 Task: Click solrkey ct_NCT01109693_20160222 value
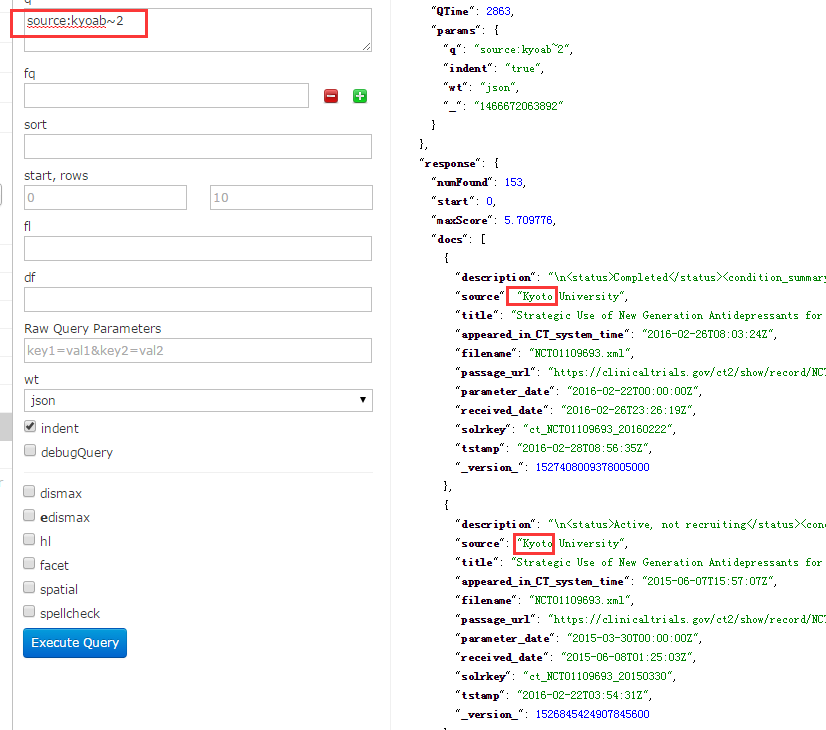598,429
